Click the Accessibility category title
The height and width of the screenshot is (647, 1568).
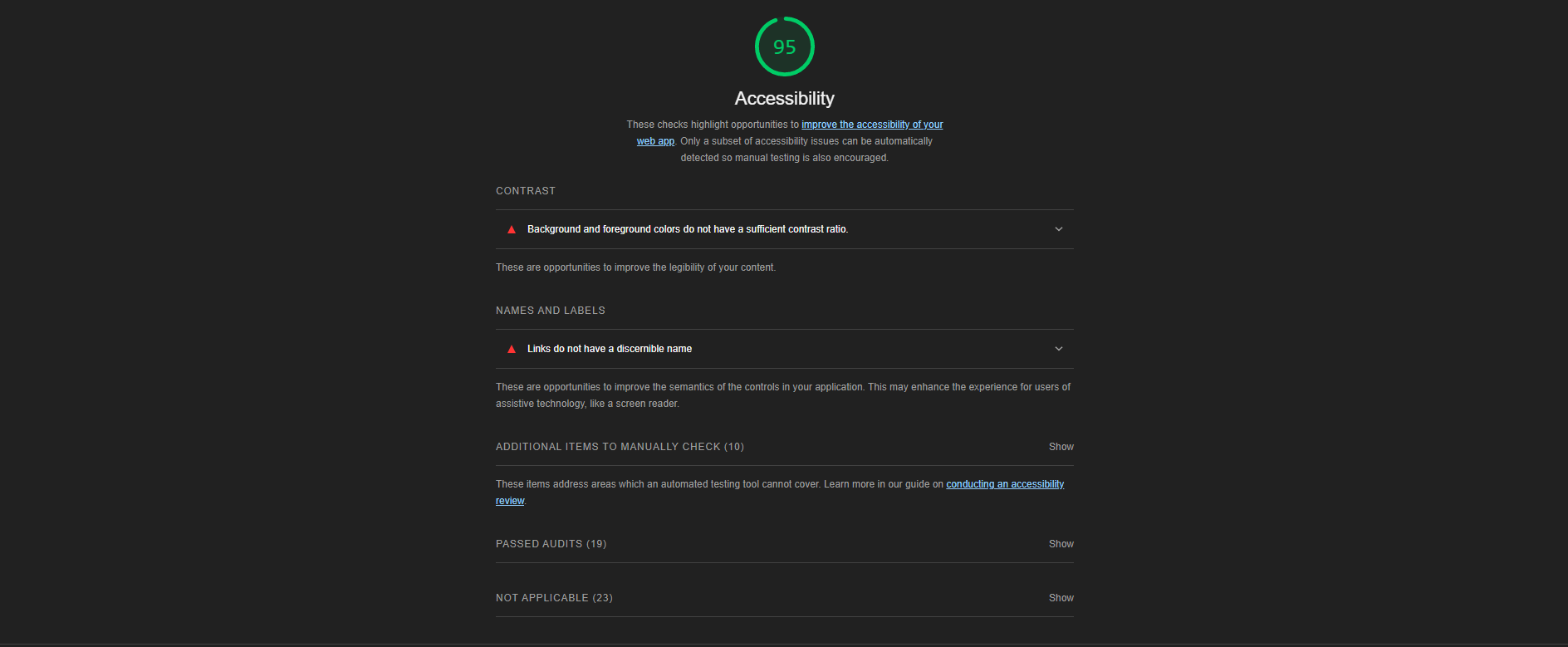click(784, 98)
